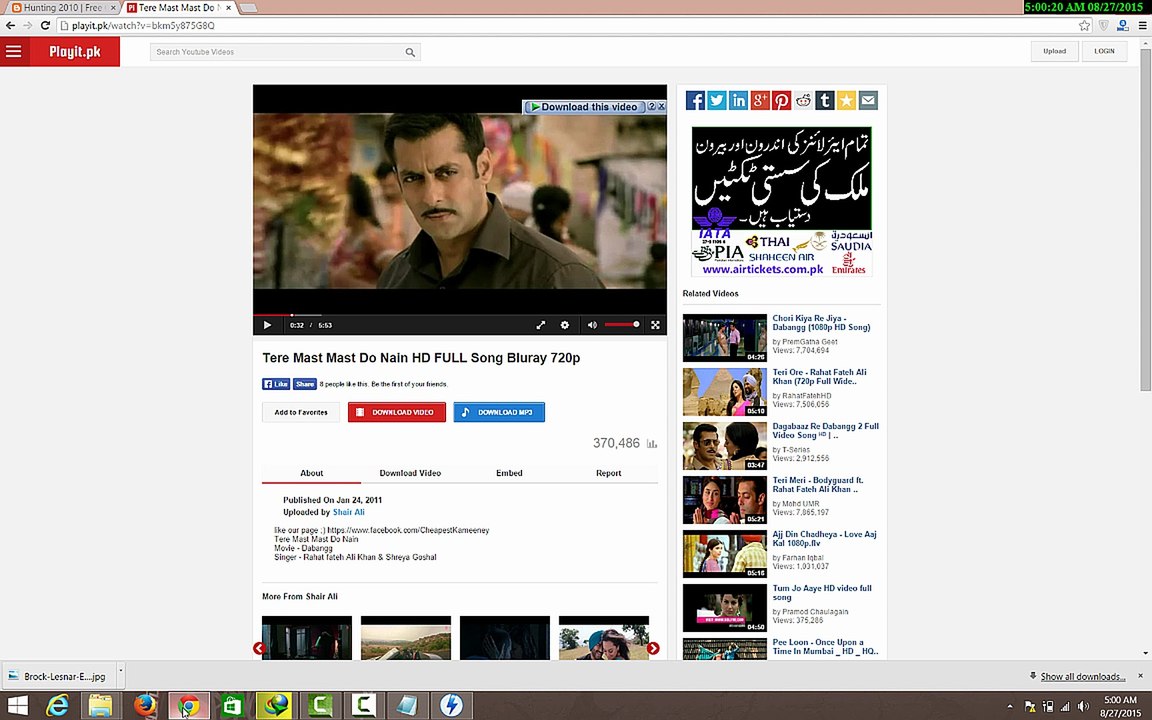Click the LOGIN button
The height and width of the screenshot is (720, 1152).
click(x=1104, y=51)
